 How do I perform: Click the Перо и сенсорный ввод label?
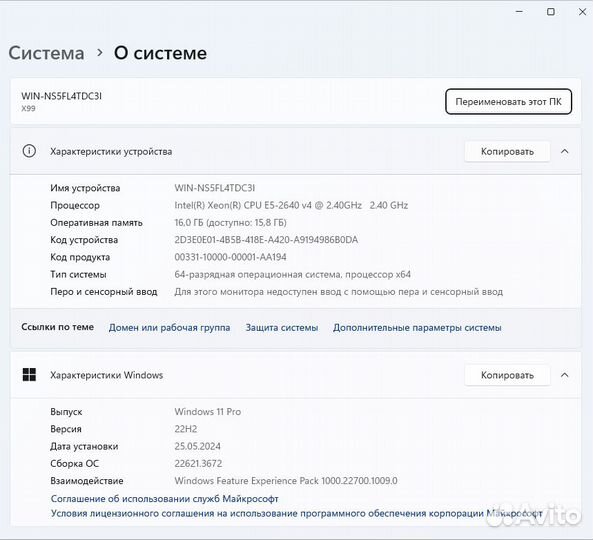[104, 292]
